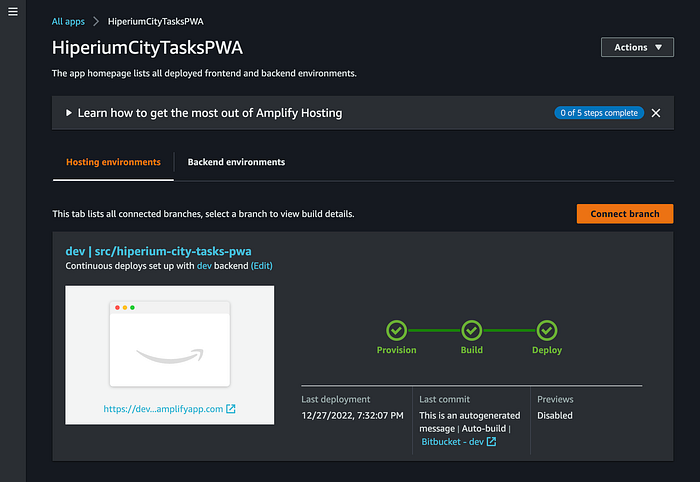Click the external icon next to Bitbucket - dev
700x482 pixels.
click(491, 441)
